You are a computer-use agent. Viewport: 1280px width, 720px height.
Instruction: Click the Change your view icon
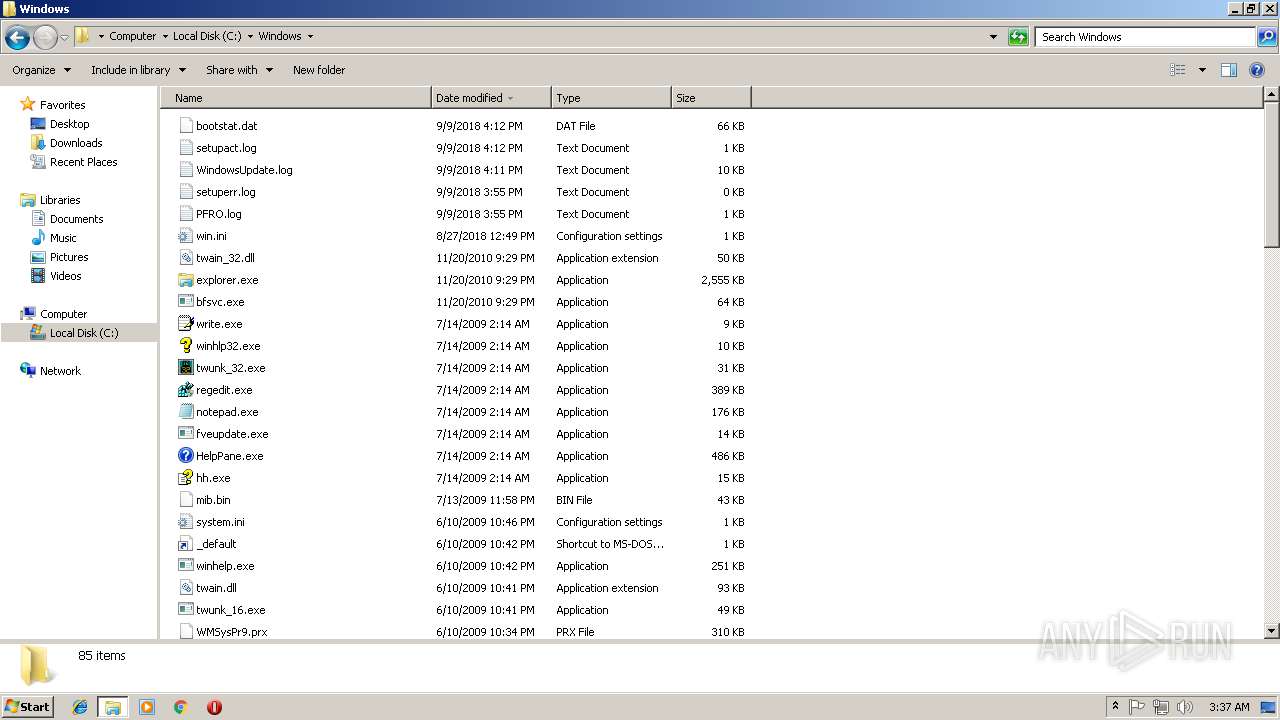[1178, 70]
